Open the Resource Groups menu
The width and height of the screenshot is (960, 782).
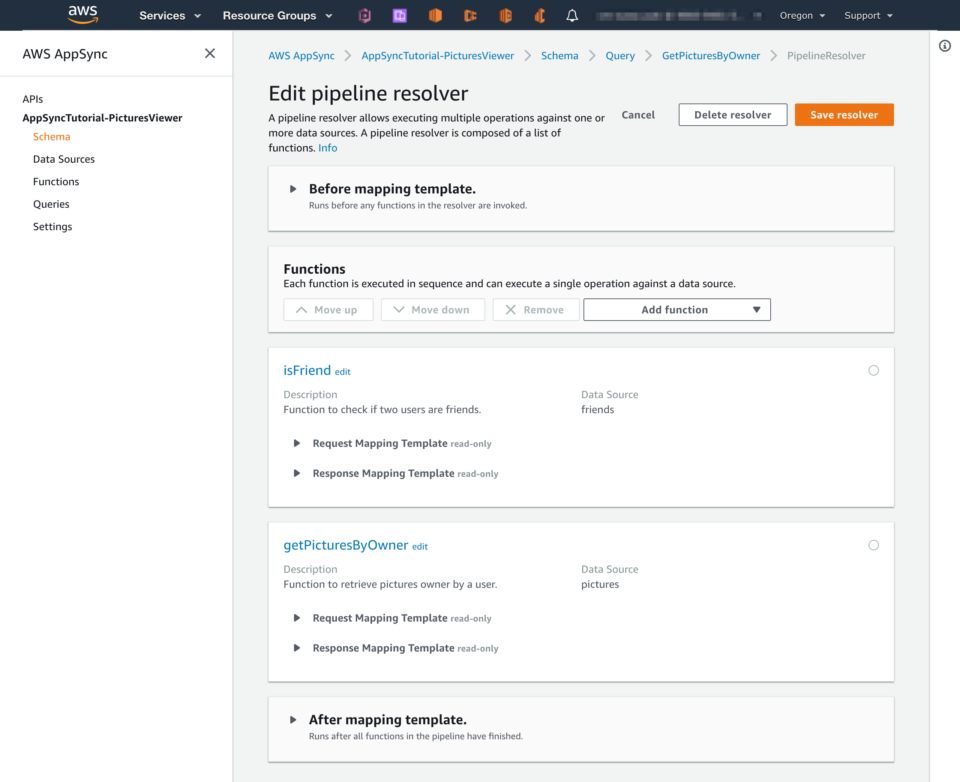277,16
